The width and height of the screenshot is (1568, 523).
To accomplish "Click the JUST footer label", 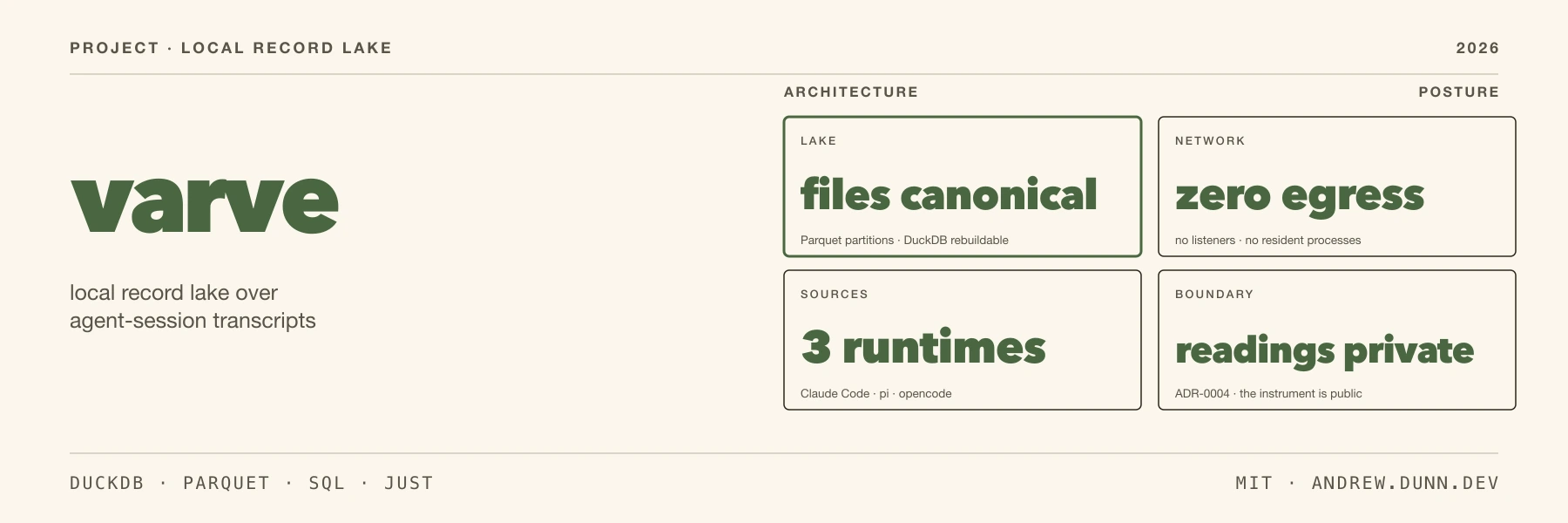I will tap(409, 483).
